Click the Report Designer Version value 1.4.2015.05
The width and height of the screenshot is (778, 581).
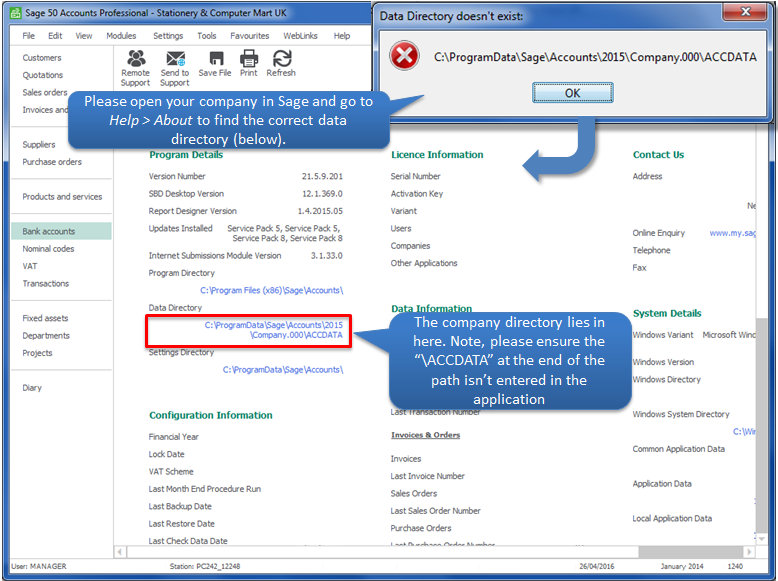[x=320, y=211]
